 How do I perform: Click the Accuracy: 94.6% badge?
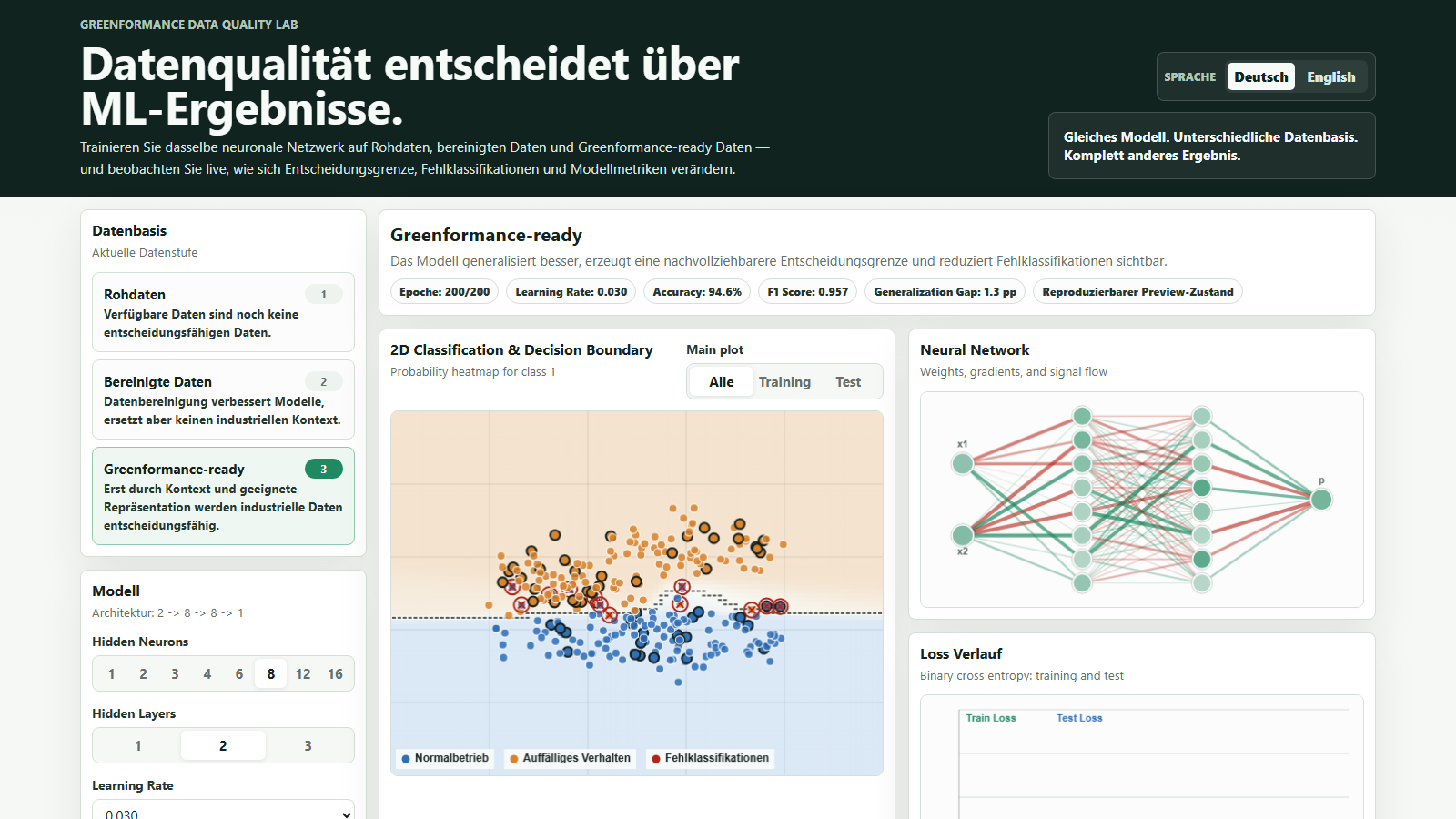[x=697, y=291]
